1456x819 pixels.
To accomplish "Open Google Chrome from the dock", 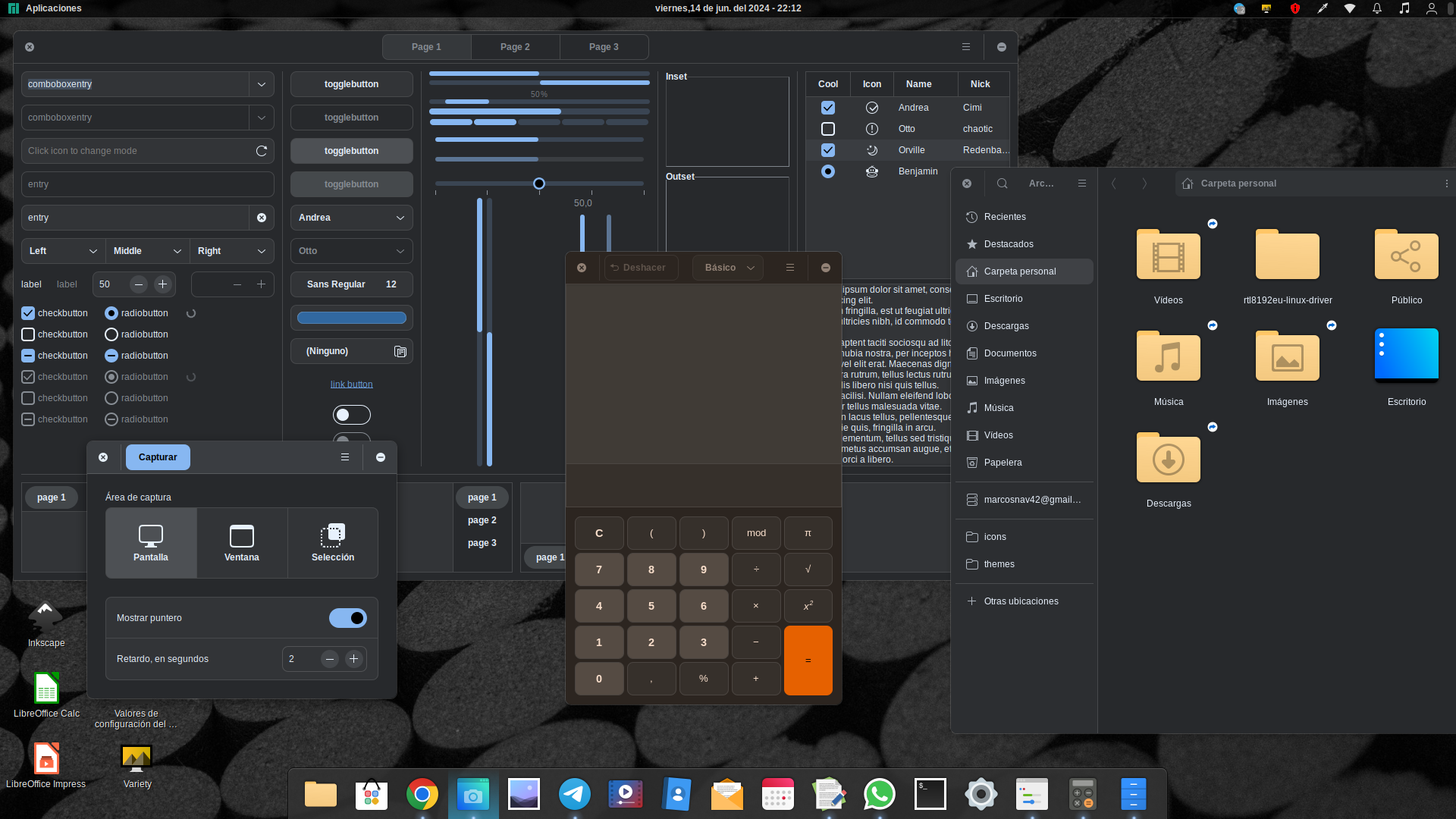I will click(422, 794).
